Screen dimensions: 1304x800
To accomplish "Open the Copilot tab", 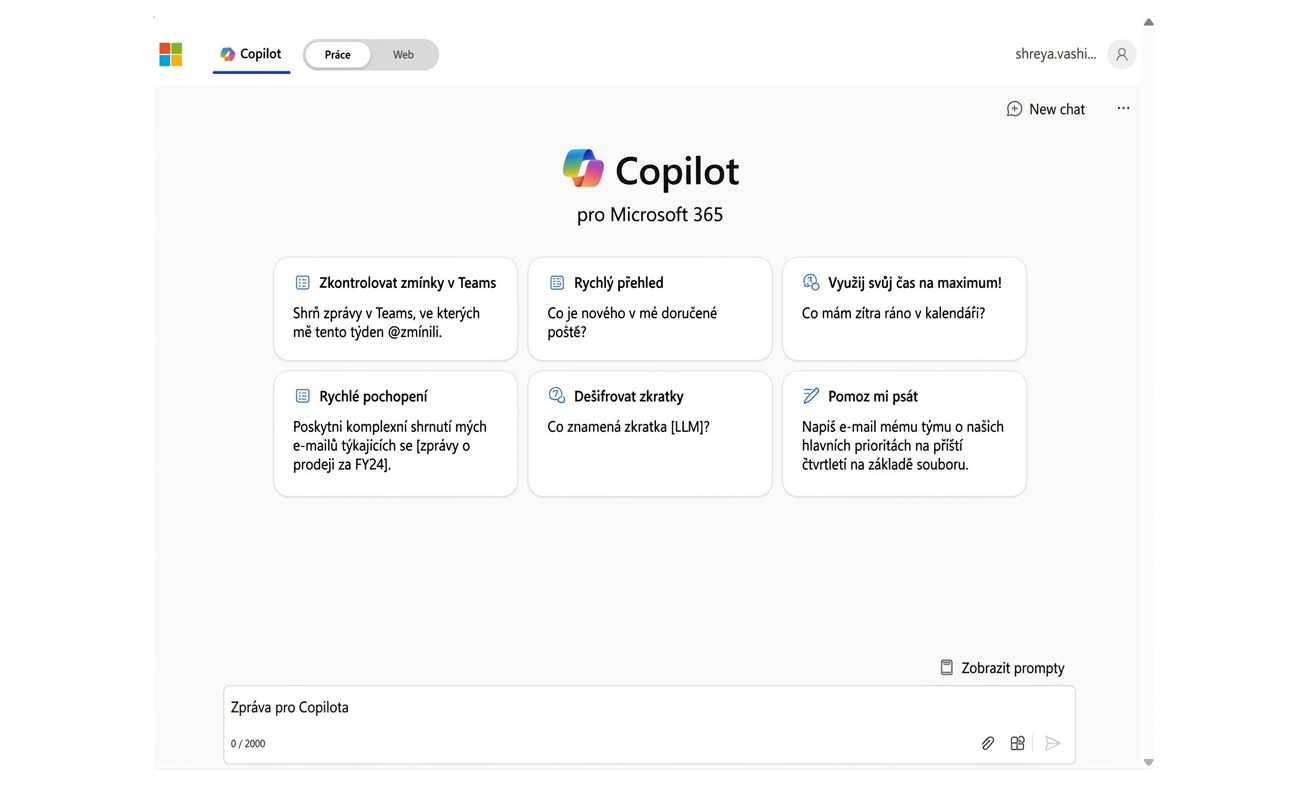I will tap(251, 54).
